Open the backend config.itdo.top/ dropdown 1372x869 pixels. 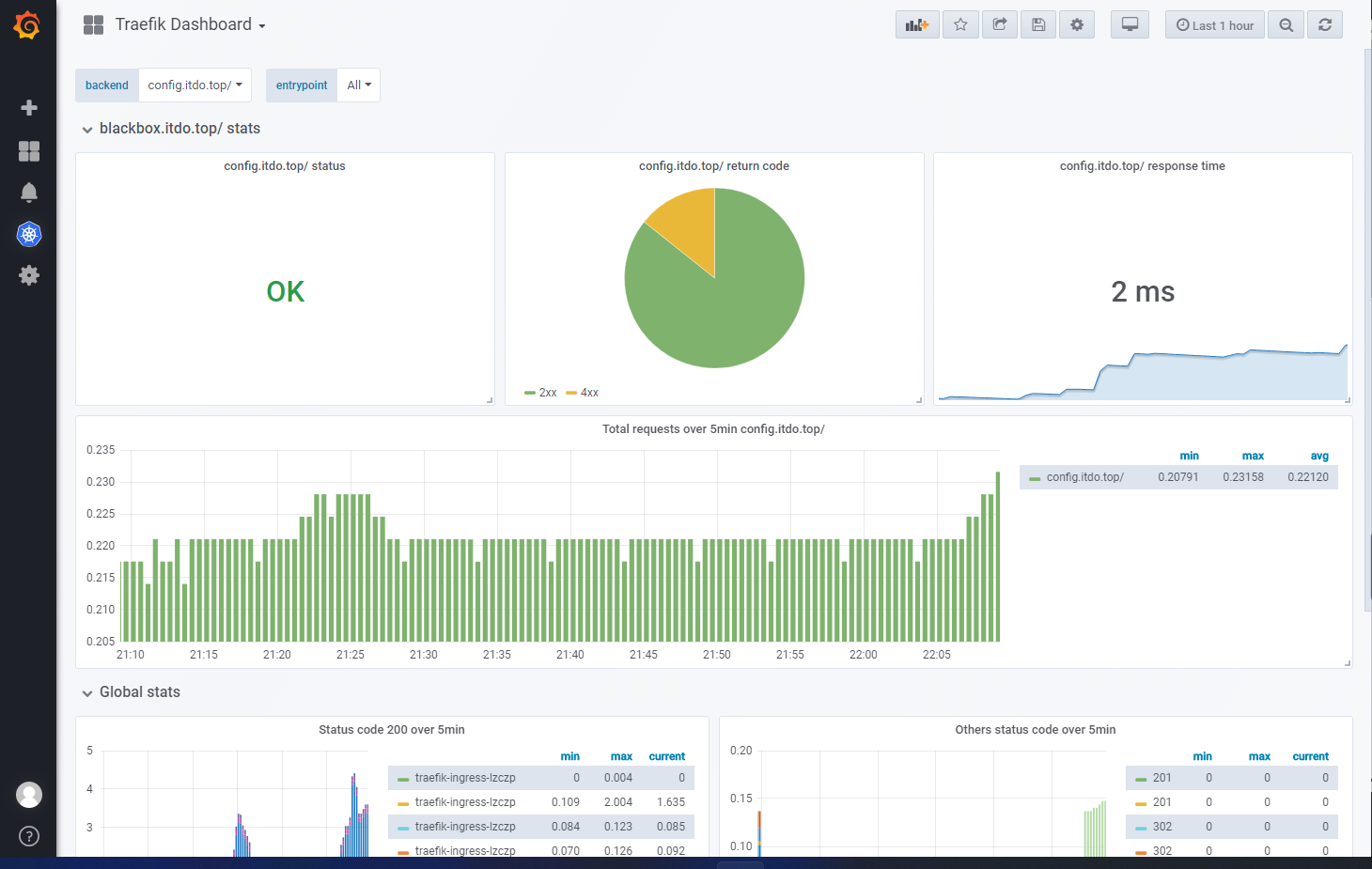point(195,85)
